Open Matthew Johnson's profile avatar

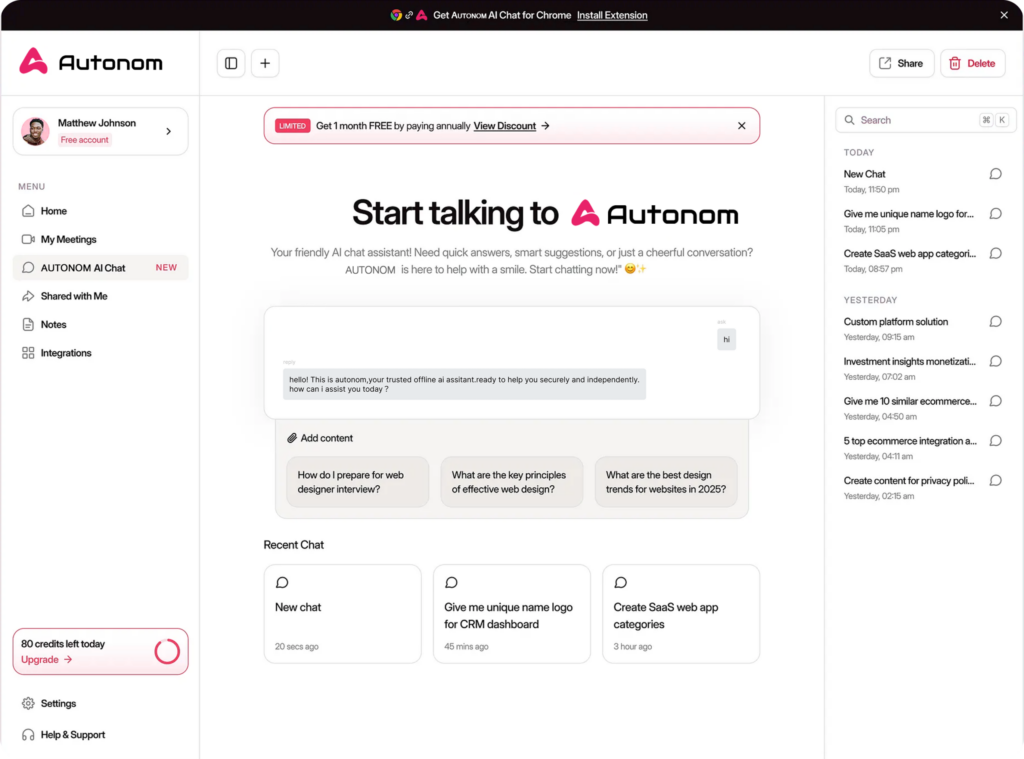click(35, 131)
